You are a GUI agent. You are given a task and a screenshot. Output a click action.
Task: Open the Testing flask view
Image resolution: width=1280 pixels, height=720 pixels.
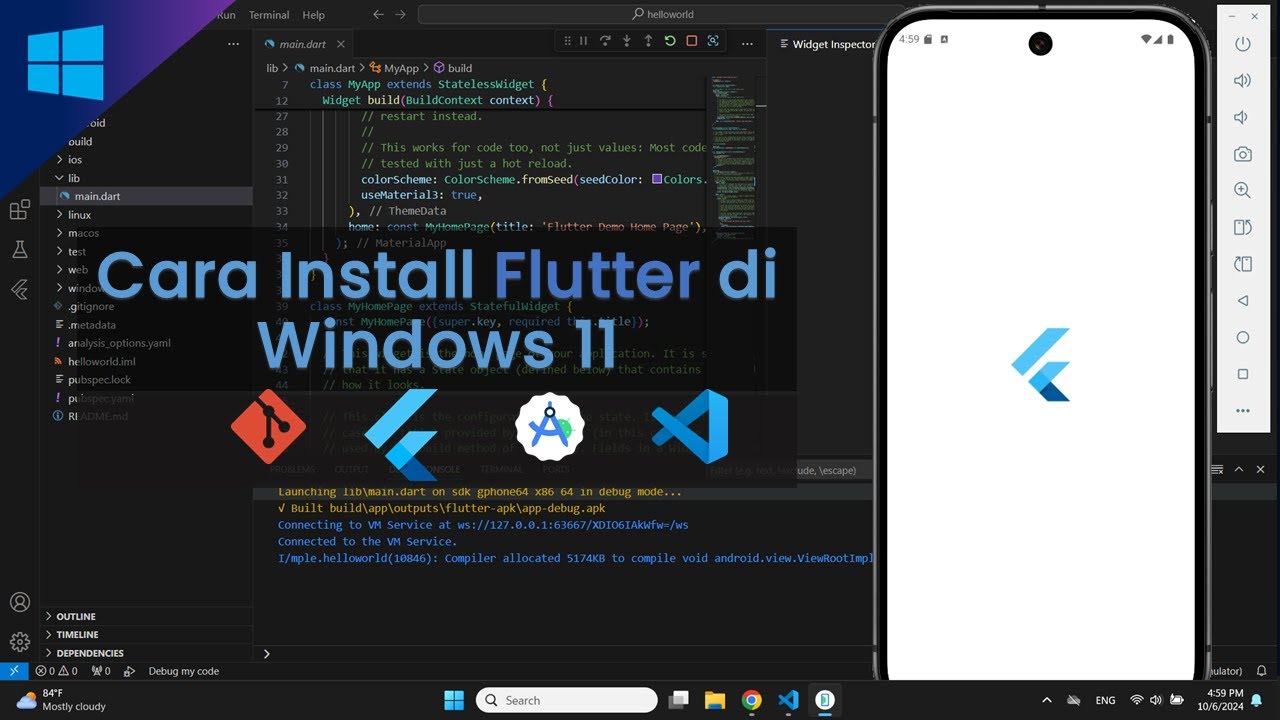pos(19,250)
